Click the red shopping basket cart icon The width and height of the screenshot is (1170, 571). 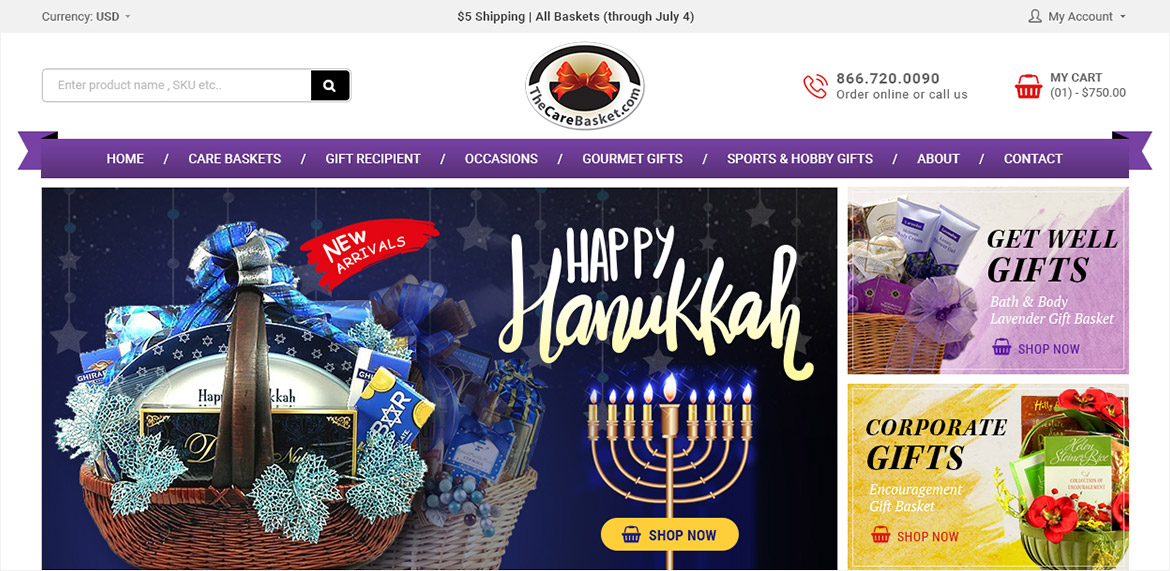click(1028, 86)
